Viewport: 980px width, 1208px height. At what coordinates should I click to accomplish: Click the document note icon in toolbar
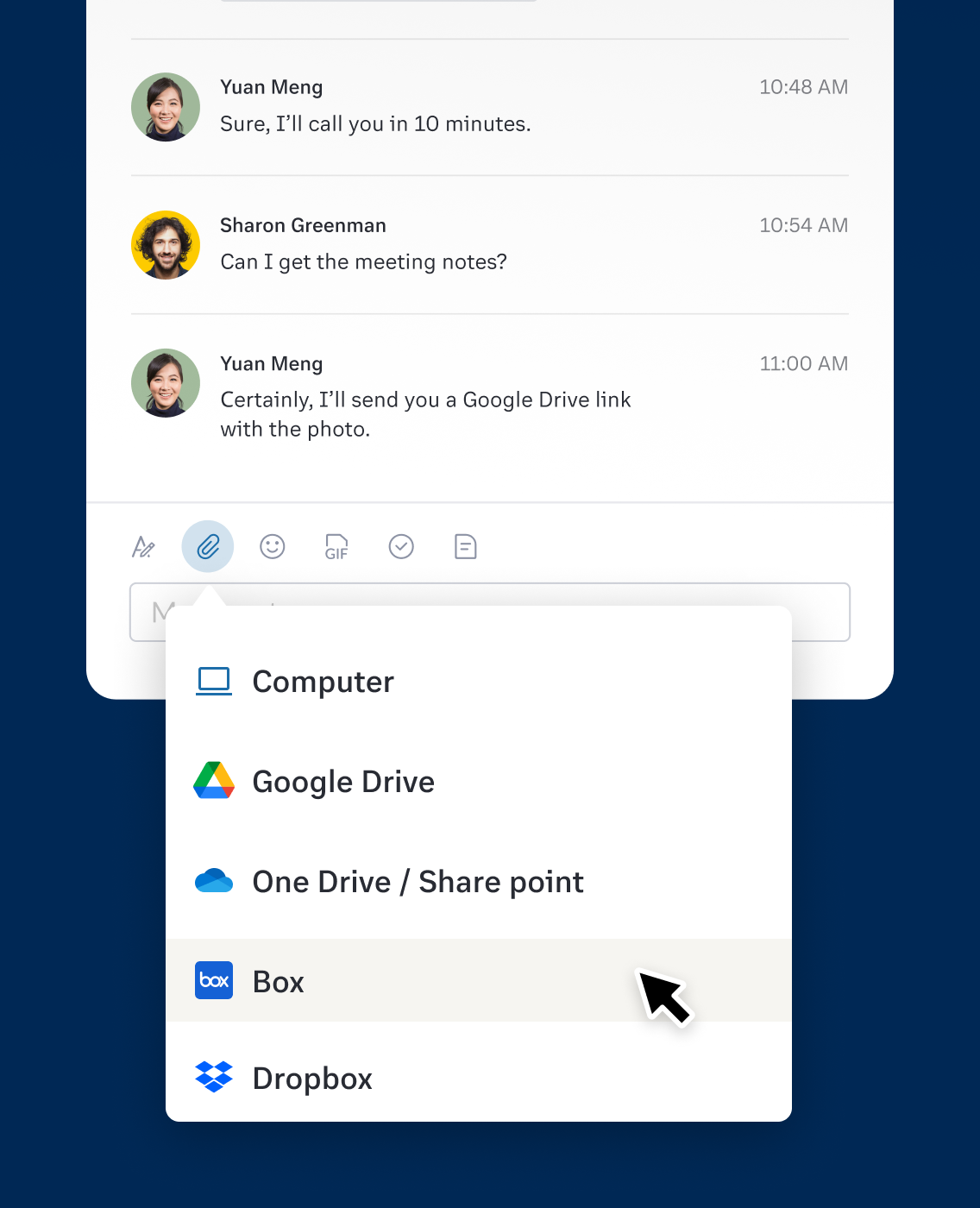pos(466,547)
